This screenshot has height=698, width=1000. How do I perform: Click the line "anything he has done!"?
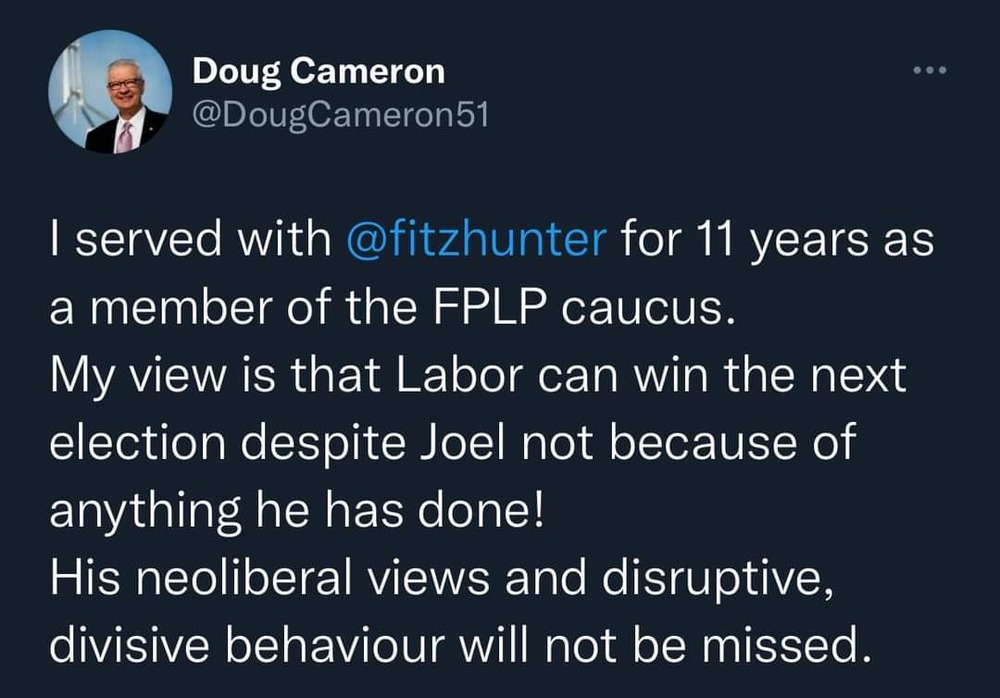point(297,511)
